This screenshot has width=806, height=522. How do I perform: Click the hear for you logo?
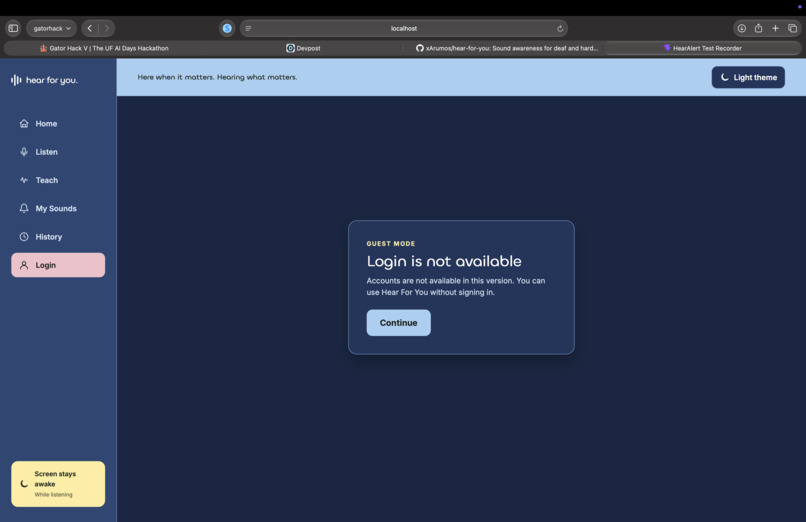coord(44,80)
